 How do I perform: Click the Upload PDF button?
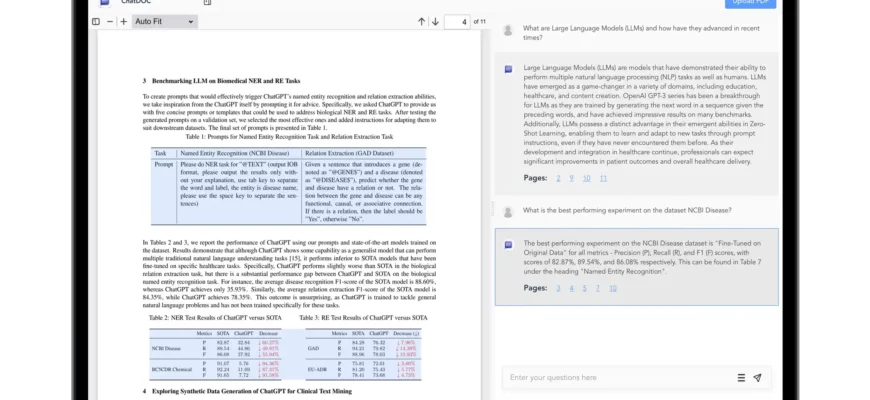(x=749, y=3)
